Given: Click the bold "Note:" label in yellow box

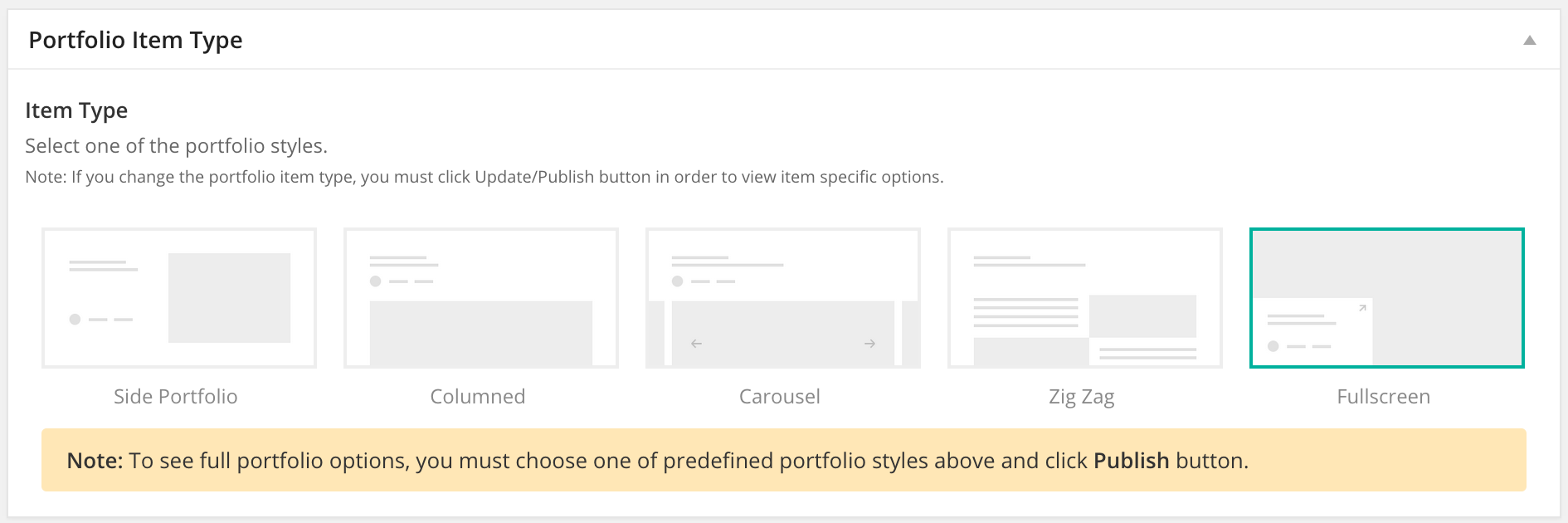Looking at the screenshot, I should coord(95,461).
